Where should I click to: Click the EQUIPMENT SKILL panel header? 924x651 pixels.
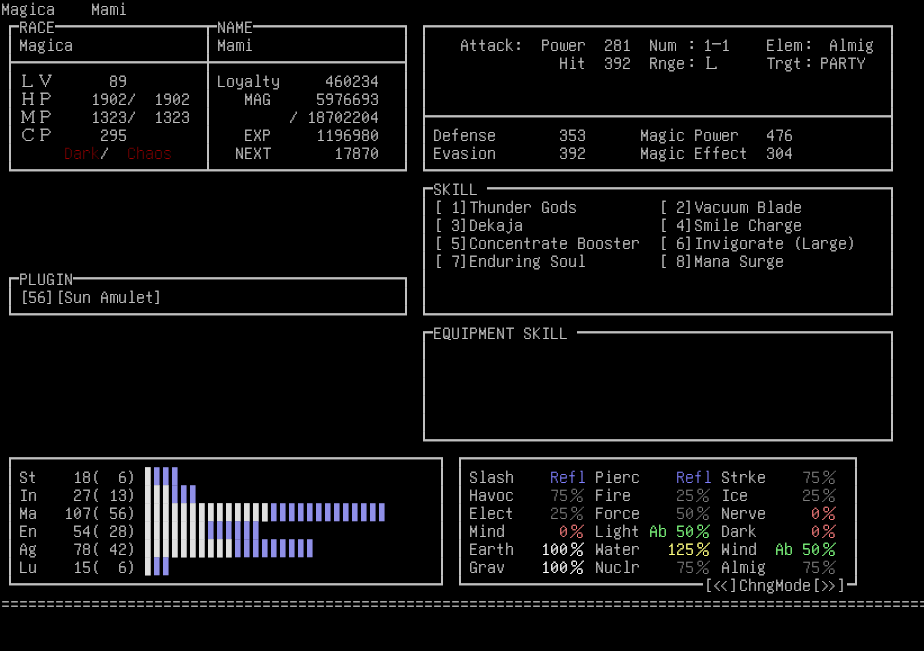500,333
